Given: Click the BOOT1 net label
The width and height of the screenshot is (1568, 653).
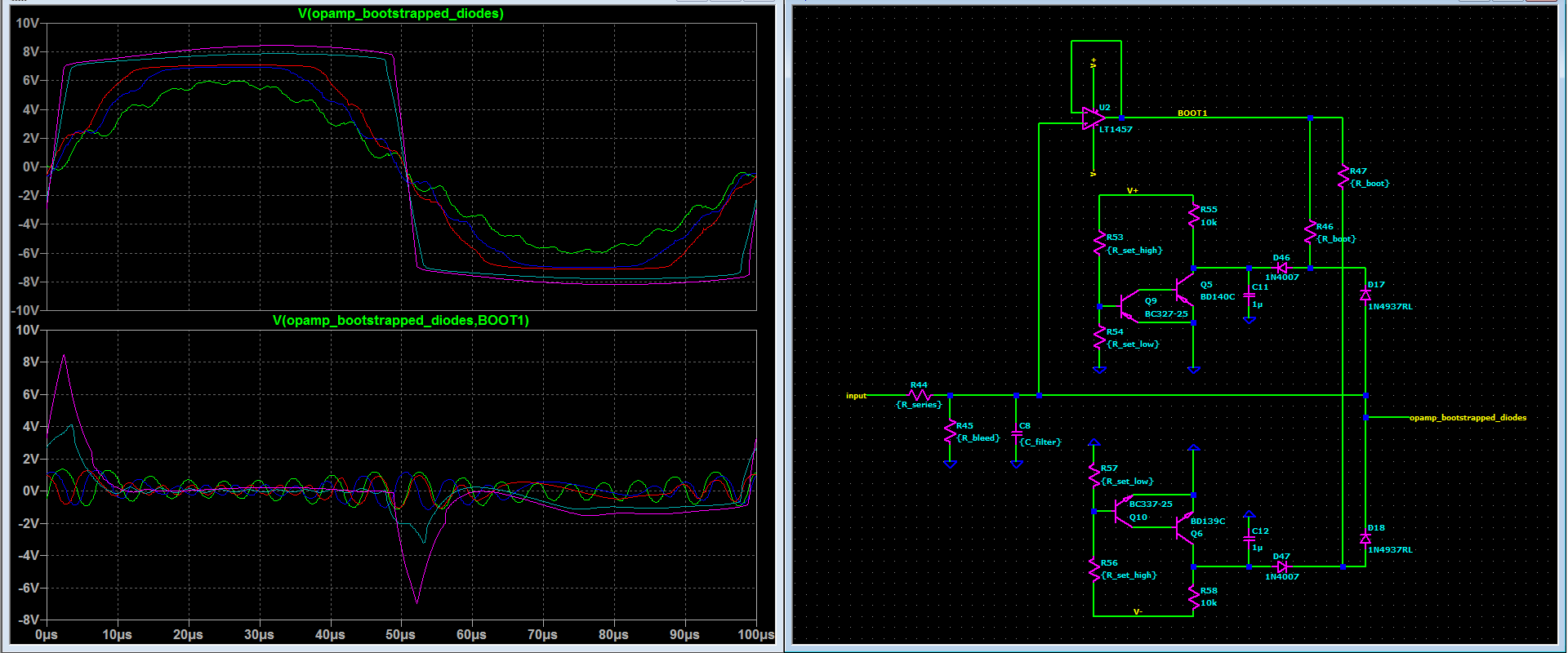Looking at the screenshot, I should click(x=1192, y=113).
